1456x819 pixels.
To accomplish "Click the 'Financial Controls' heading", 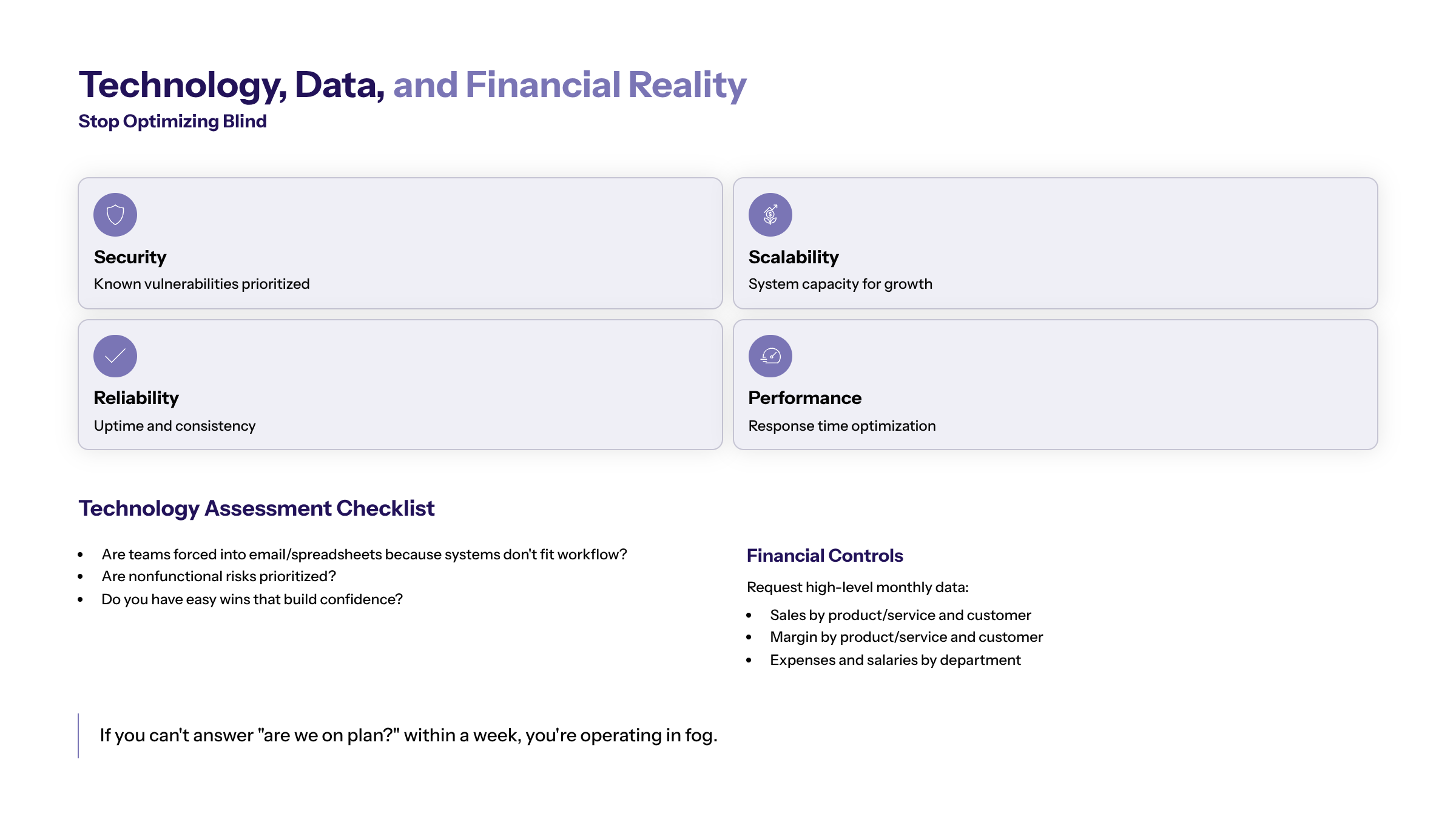I will point(825,556).
